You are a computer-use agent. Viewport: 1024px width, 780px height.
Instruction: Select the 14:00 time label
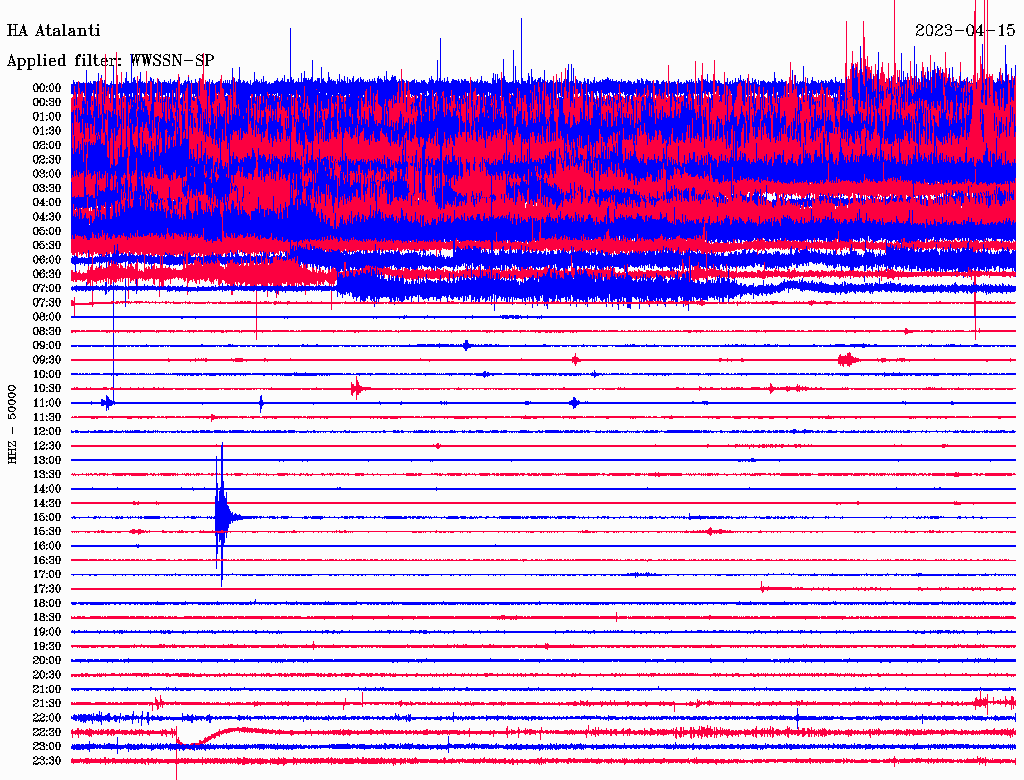pos(47,489)
